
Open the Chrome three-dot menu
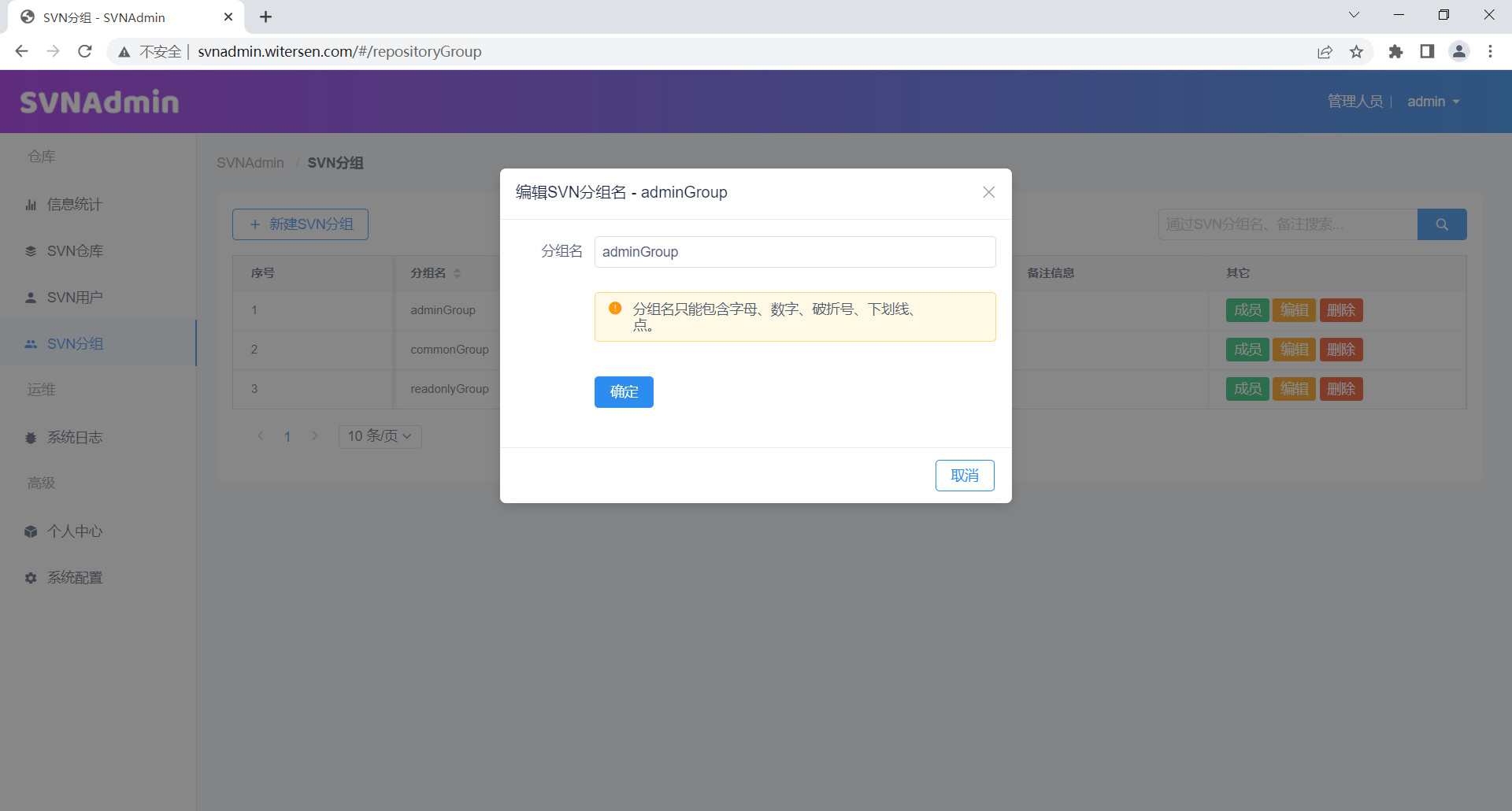point(1490,51)
